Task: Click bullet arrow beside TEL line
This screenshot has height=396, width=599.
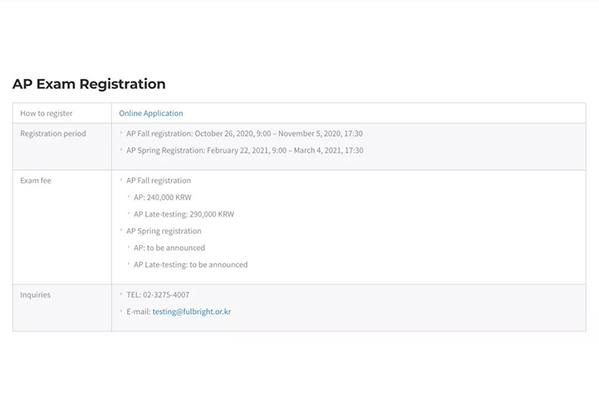Action: pyautogui.click(x=121, y=294)
